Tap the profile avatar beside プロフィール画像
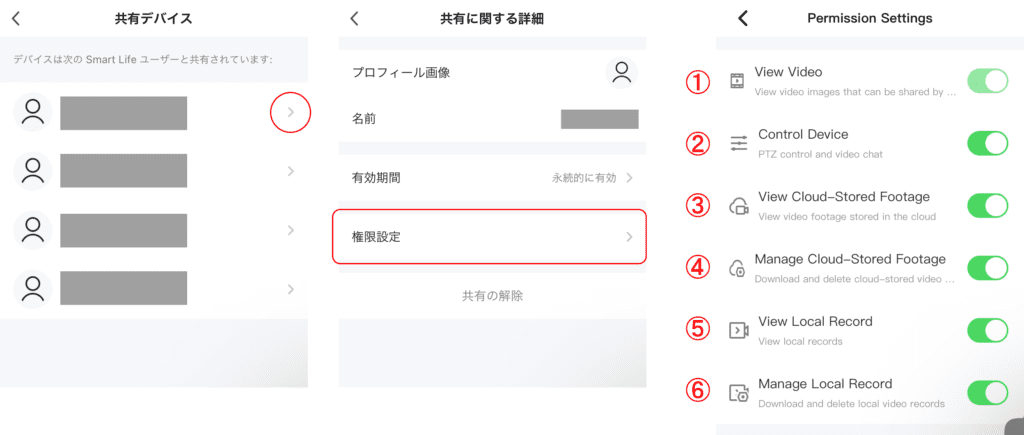Image resolution: width=1024 pixels, height=435 pixels. click(622, 72)
